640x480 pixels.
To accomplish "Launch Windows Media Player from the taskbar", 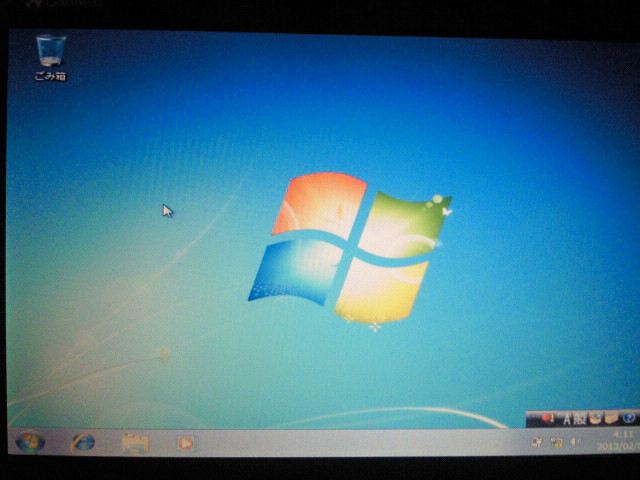I will coord(186,444).
